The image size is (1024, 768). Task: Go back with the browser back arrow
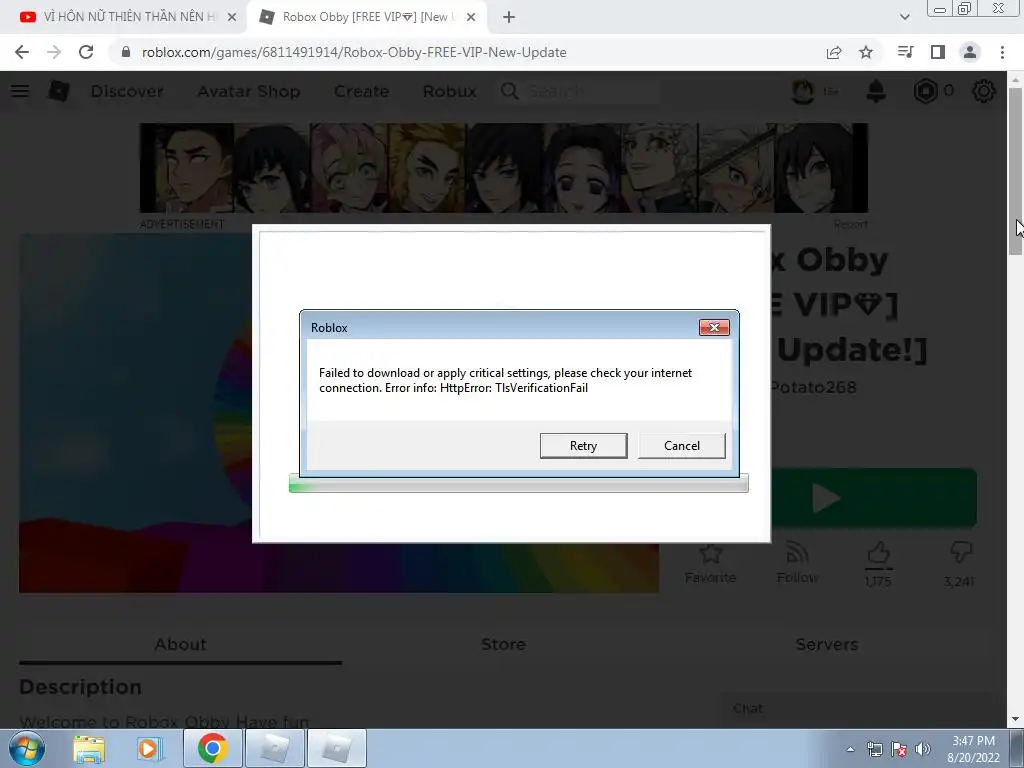pos(22,52)
